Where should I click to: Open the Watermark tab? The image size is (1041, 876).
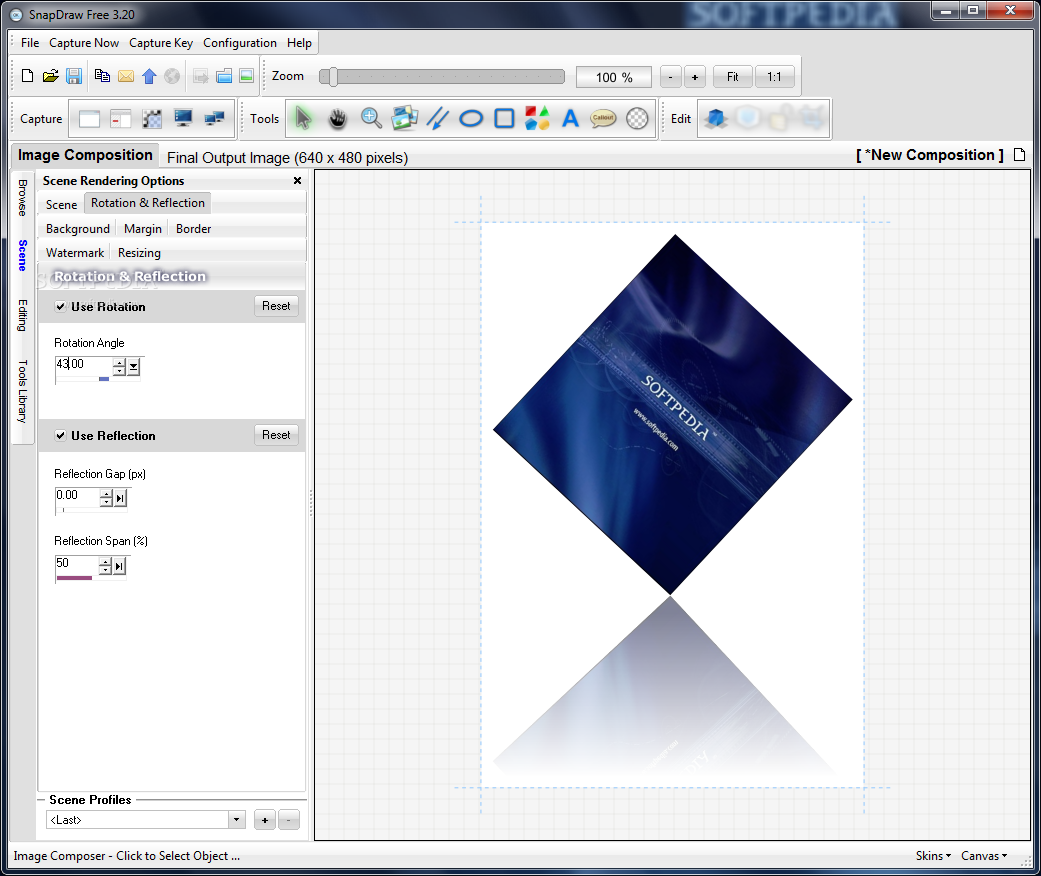[74, 252]
